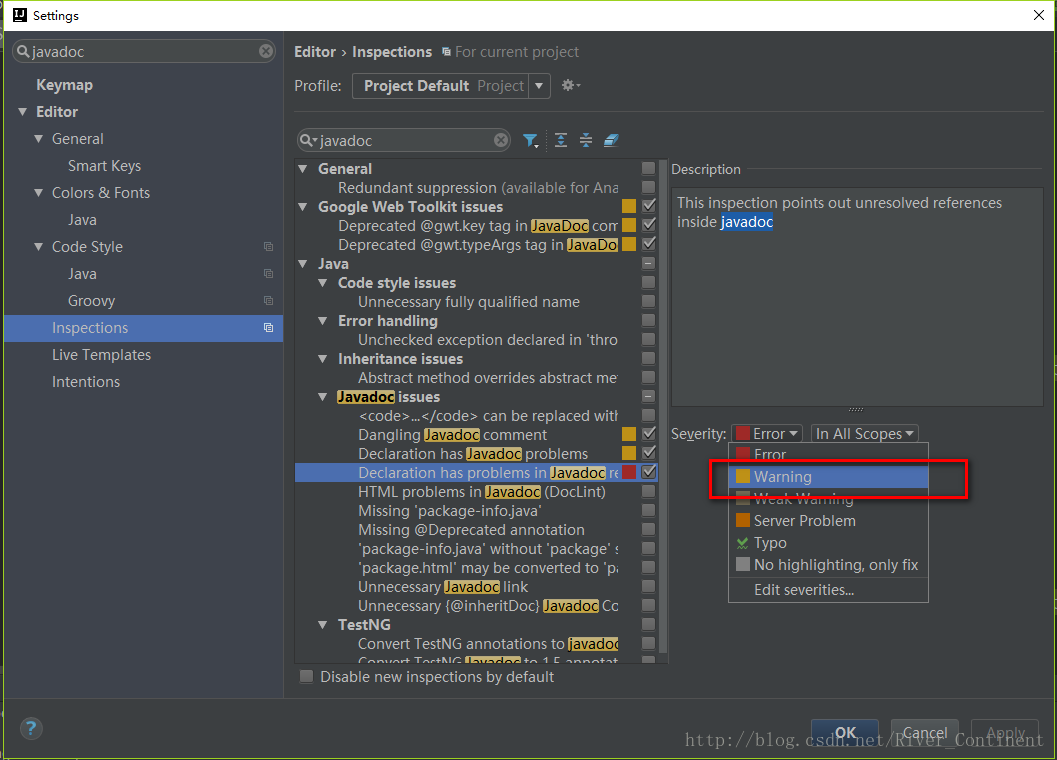This screenshot has height=760, width=1057.
Task: Open the In All Scopes dropdown
Action: click(x=864, y=434)
